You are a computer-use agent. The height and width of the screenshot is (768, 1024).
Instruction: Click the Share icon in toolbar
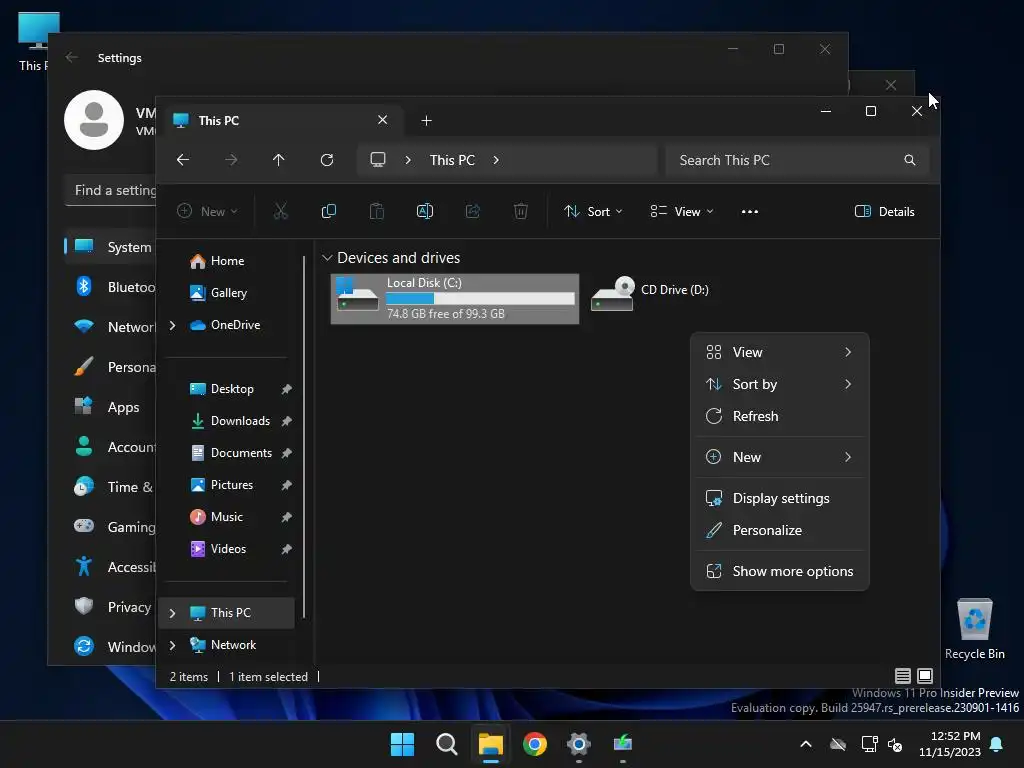click(x=473, y=211)
